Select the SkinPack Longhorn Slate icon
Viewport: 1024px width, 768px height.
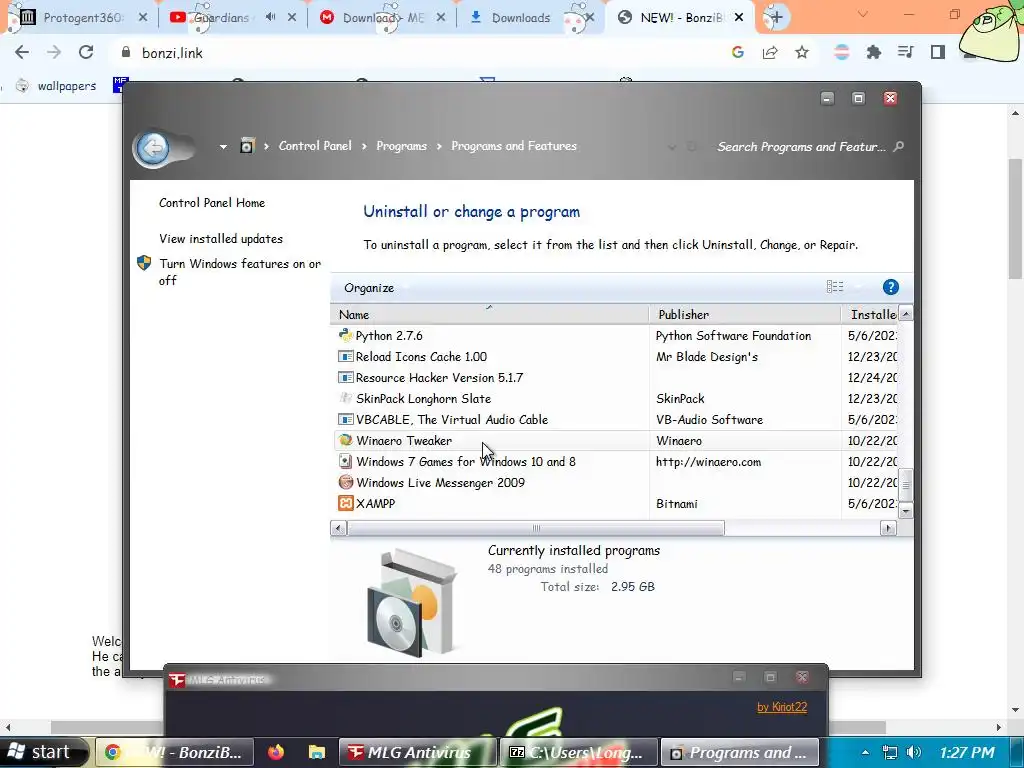(x=345, y=398)
